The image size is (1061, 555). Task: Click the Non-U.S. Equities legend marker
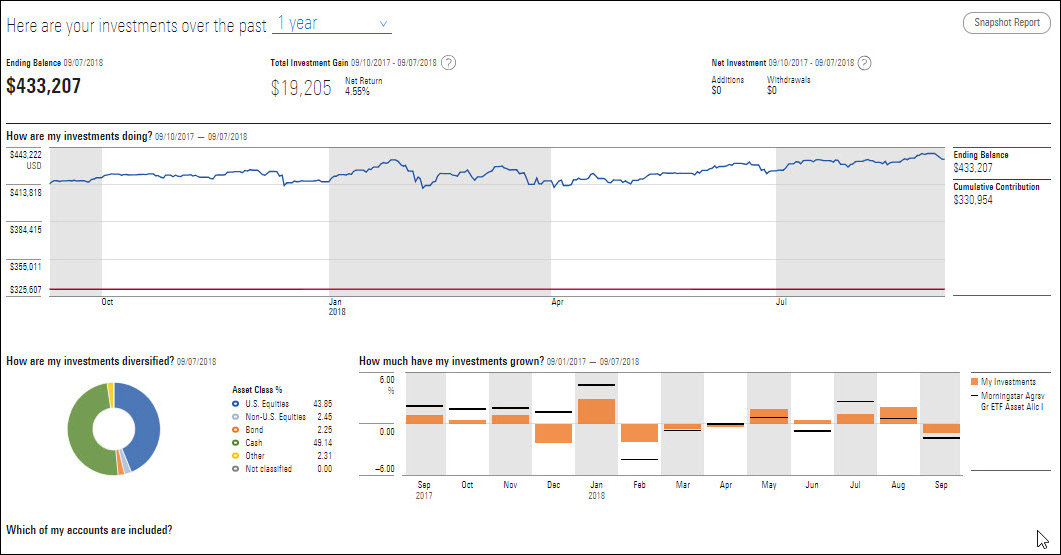pyautogui.click(x=235, y=416)
